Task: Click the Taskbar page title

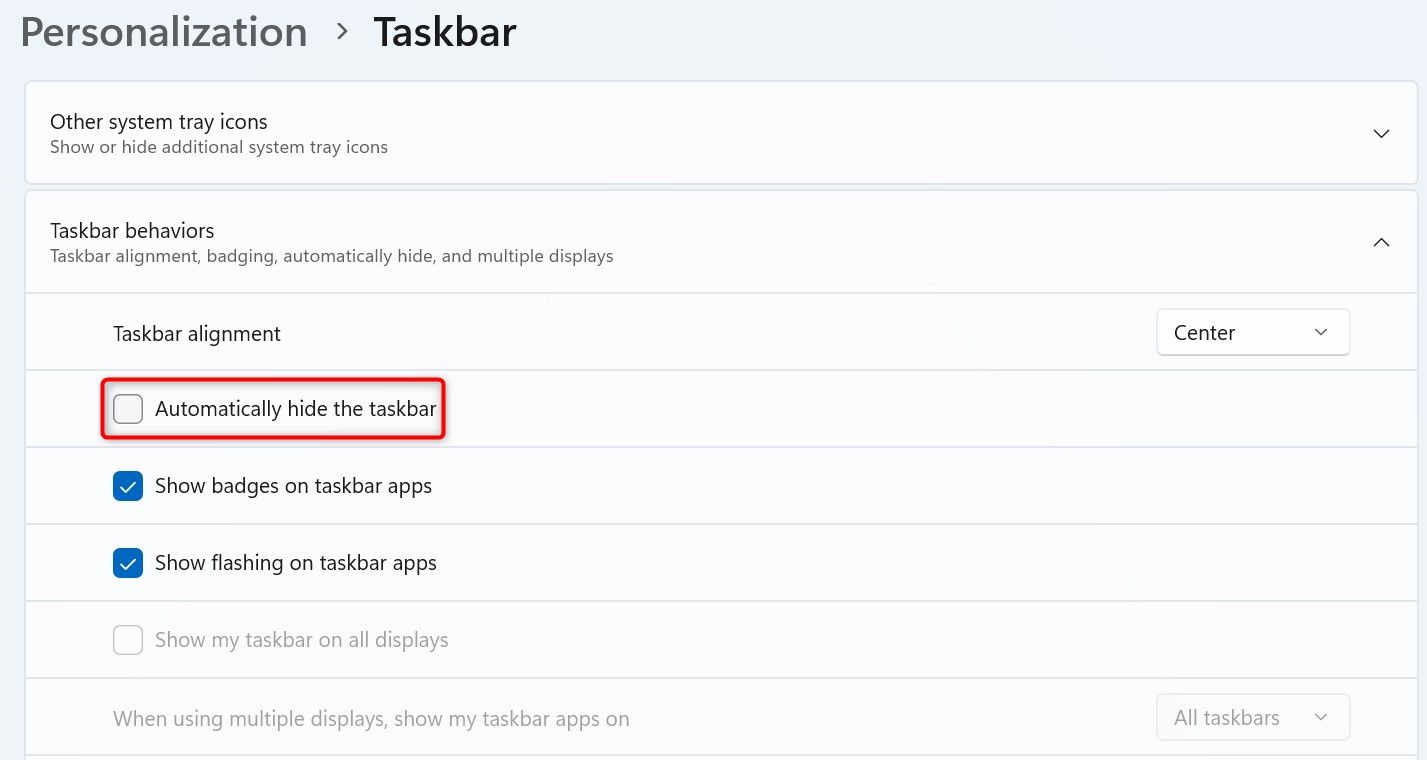Action: click(x=445, y=32)
